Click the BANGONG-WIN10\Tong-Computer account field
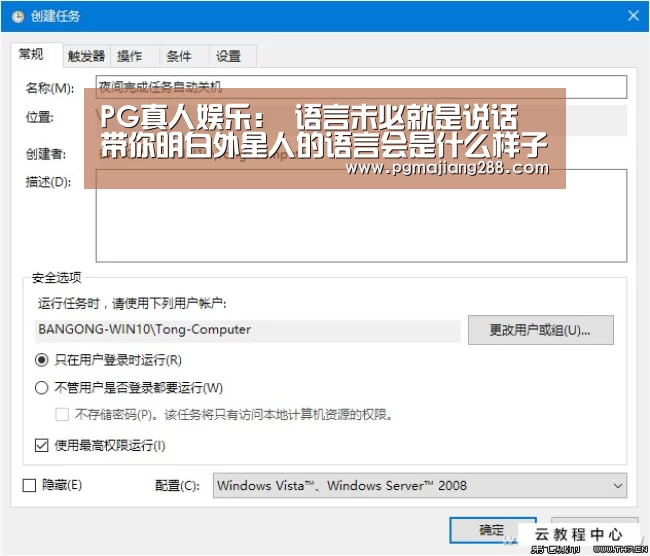Image resolution: width=650 pixels, height=556 pixels. [x=247, y=330]
